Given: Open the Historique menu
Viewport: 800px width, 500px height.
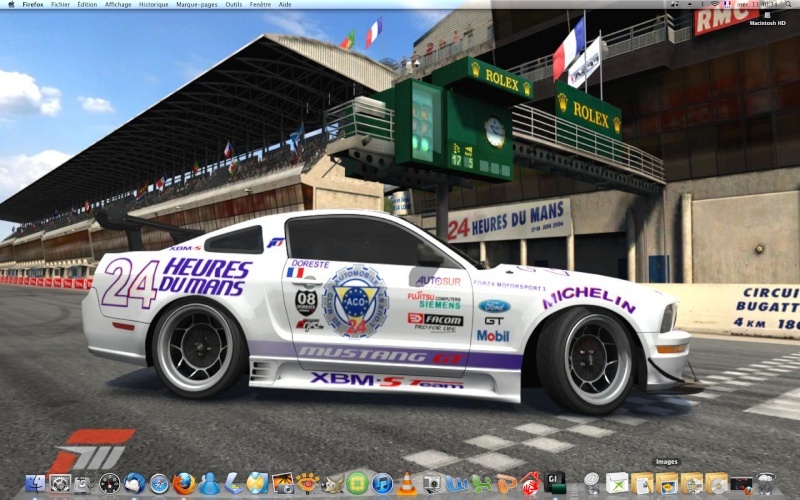Looking at the screenshot, I should [154, 4].
